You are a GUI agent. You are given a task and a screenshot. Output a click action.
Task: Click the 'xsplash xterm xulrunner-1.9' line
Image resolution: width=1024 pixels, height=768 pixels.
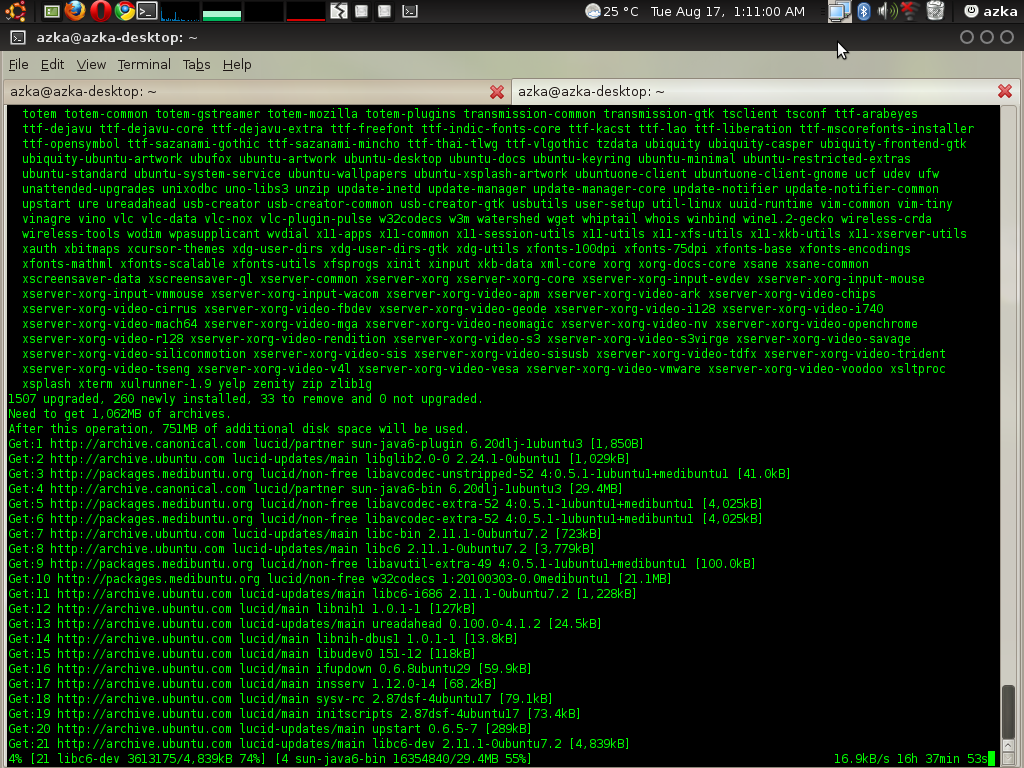197,384
